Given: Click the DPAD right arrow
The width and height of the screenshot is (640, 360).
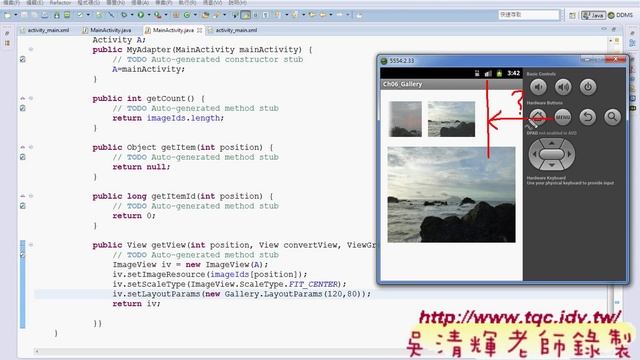Looking at the screenshot, I should pos(569,154).
